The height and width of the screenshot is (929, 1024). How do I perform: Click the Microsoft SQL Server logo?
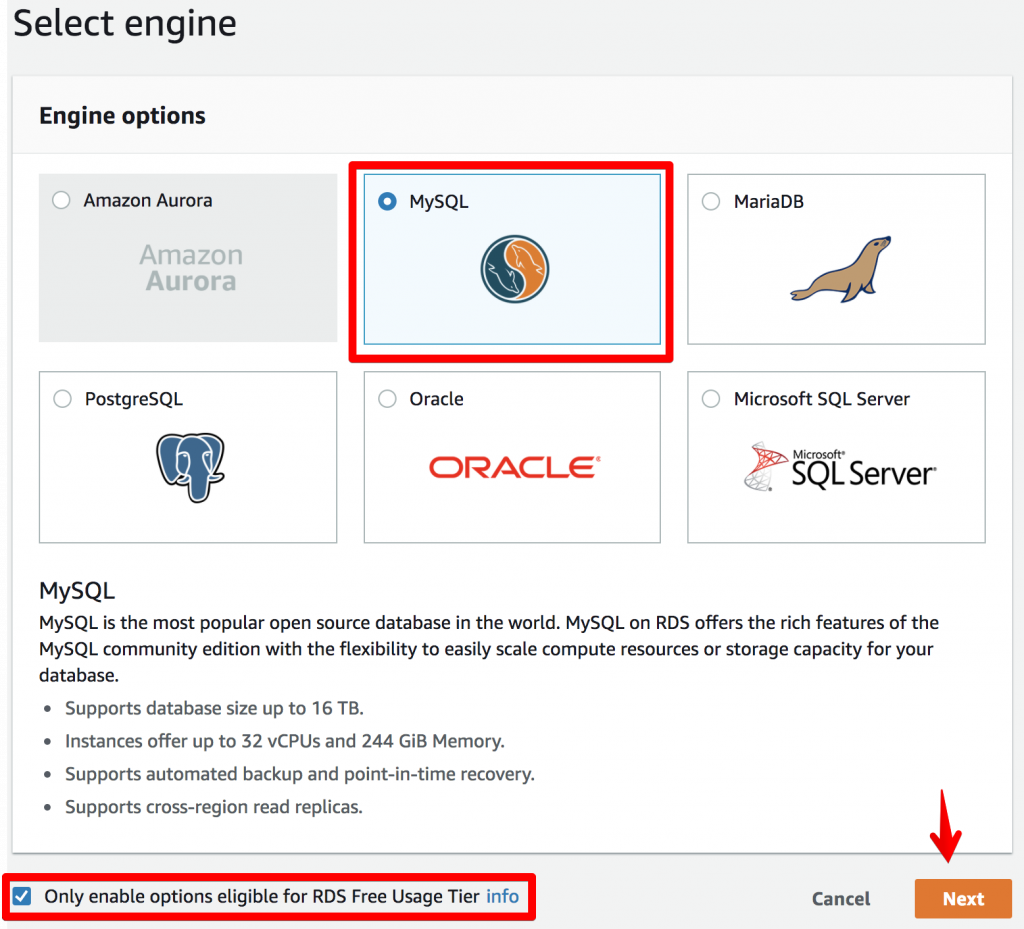(x=840, y=467)
